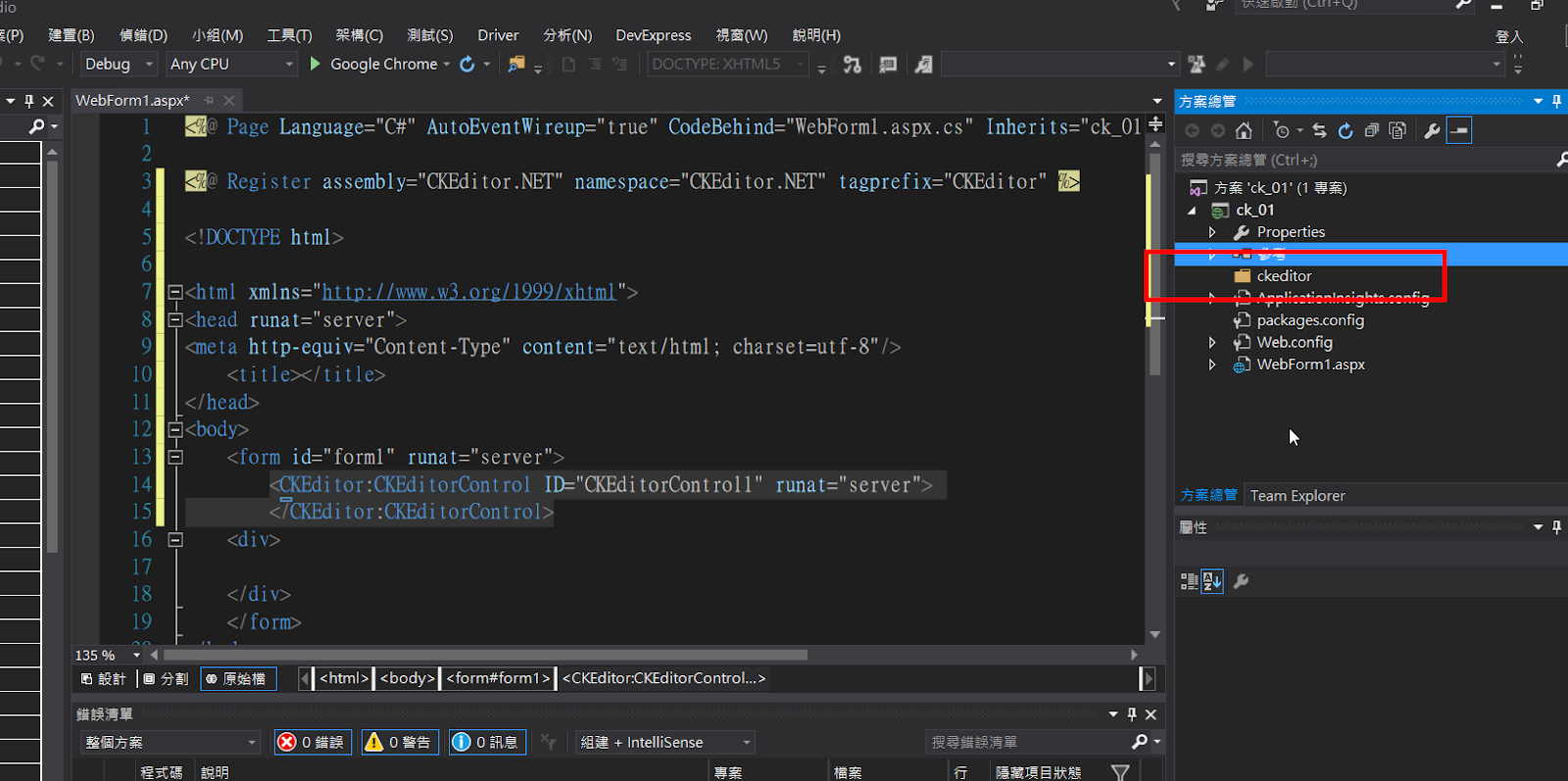This screenshot has height=781, width=1568.
Task: Open the Driver menu
Action: [498, 35]
